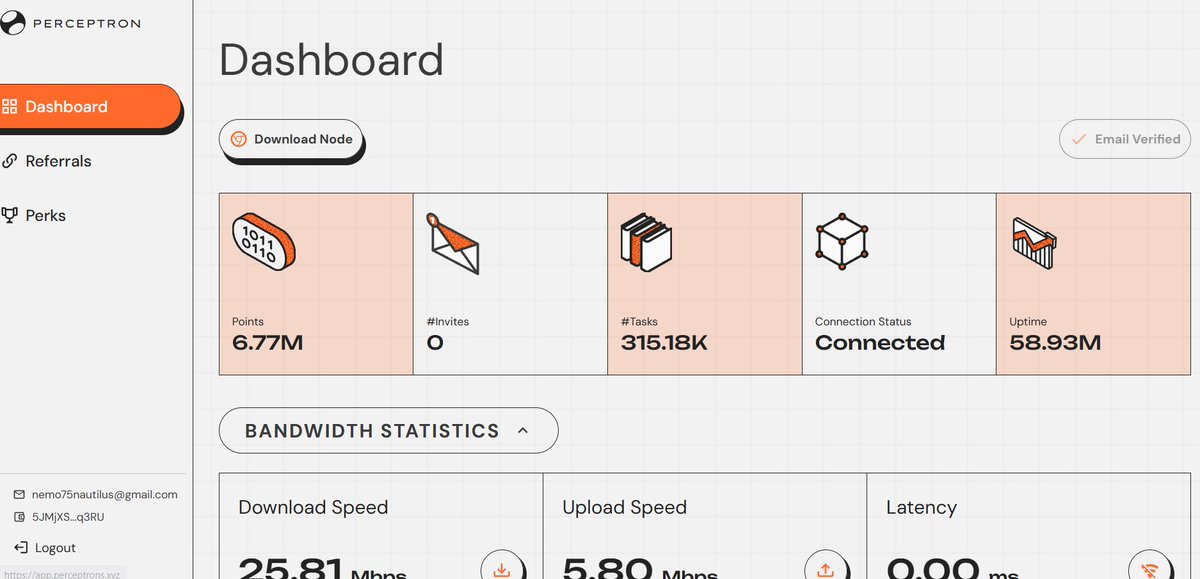Viewport: 1200px width, 579px height.
Task: Click the books Tasks icon
Action: 646,240
